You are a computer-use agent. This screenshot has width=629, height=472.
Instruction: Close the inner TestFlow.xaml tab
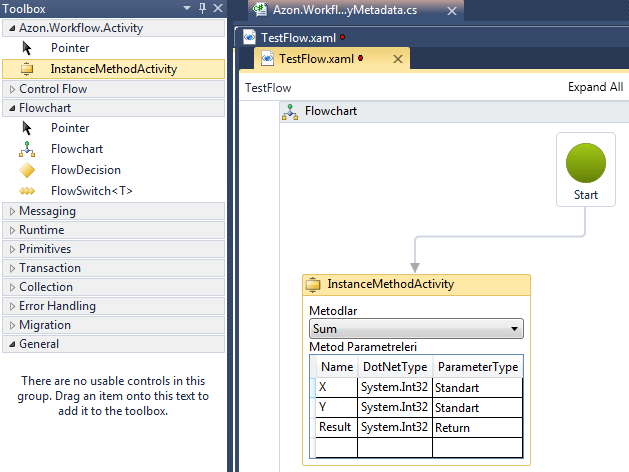point(397,59)
